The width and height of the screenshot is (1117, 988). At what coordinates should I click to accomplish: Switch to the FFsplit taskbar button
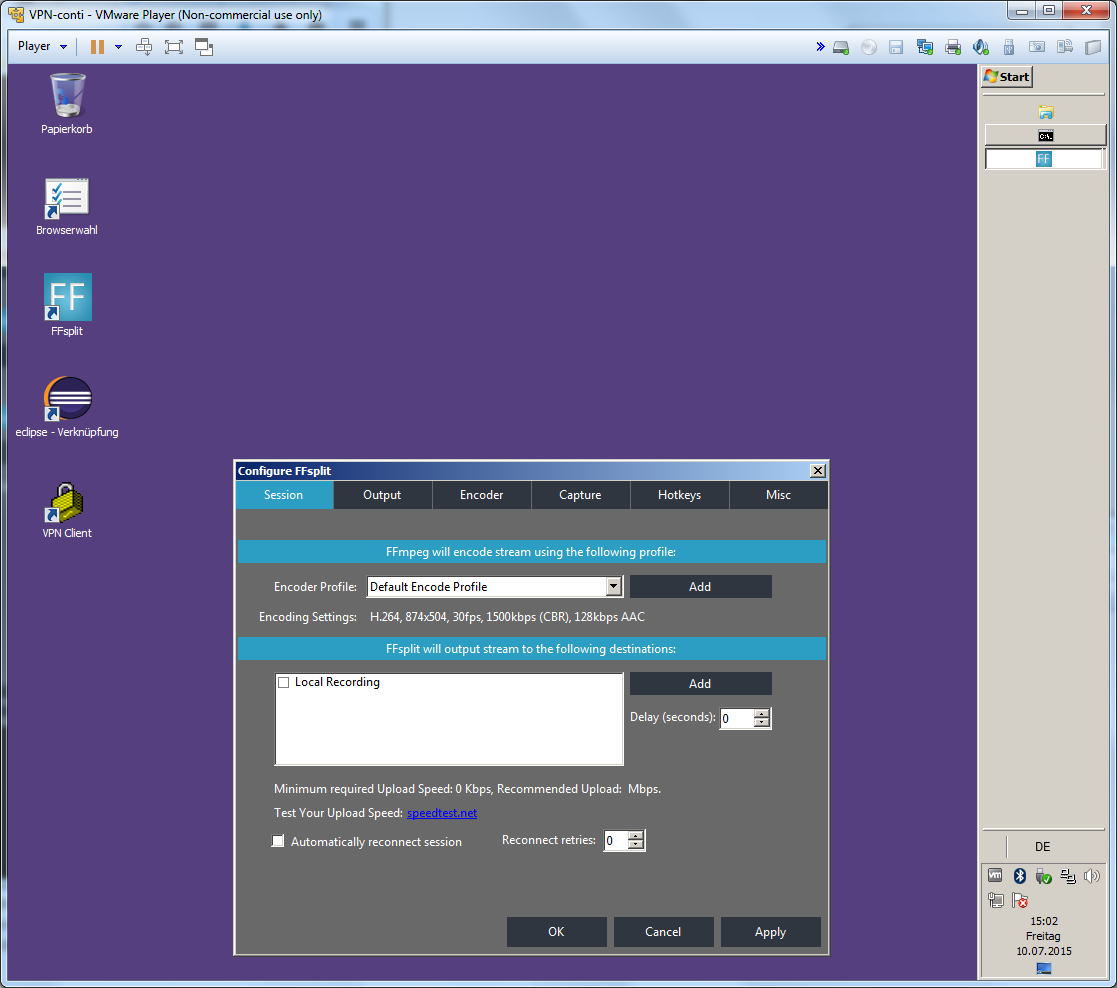point(1044,159)
